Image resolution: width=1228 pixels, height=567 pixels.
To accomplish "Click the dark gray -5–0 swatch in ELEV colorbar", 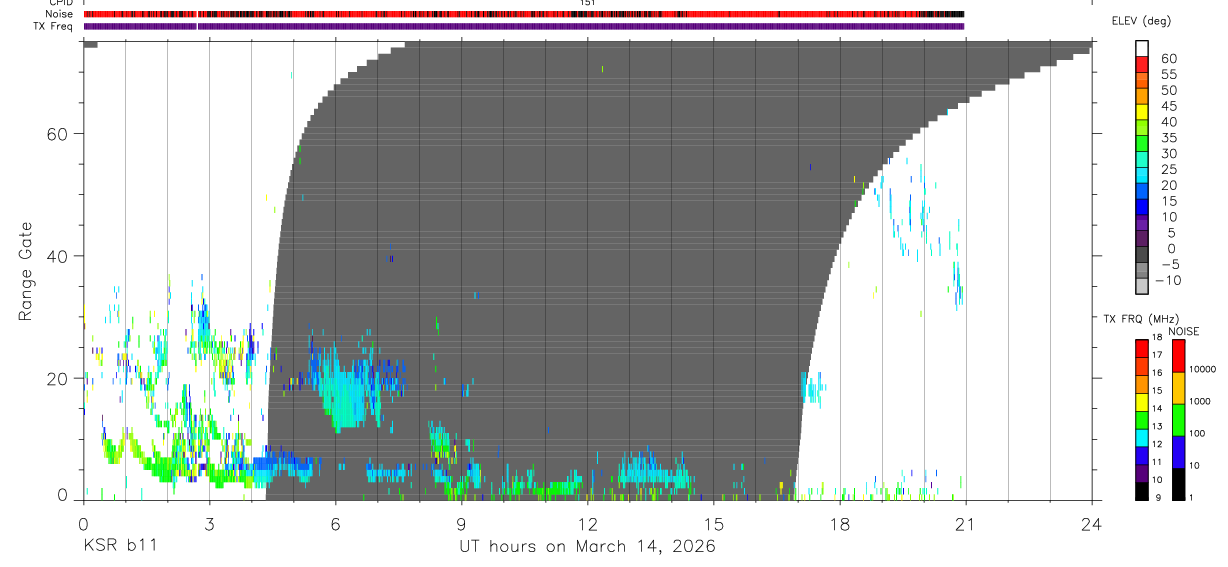I will (1142, 255).
